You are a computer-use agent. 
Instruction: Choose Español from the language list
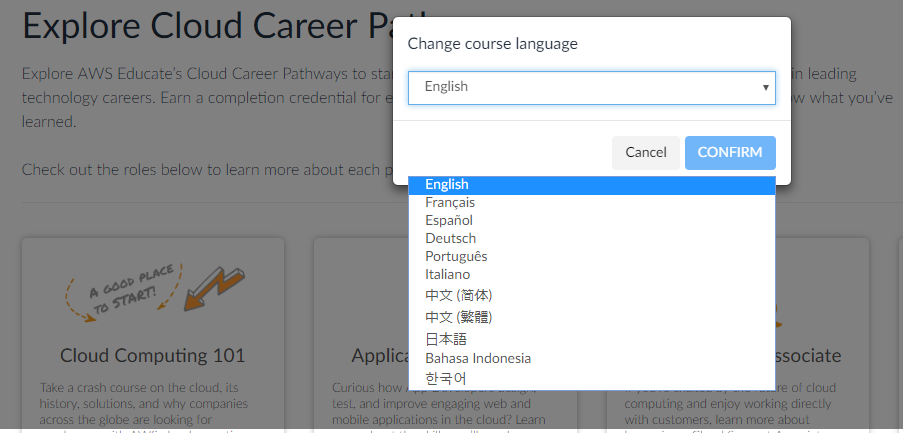pyautogui.click(x=591, y=221)
